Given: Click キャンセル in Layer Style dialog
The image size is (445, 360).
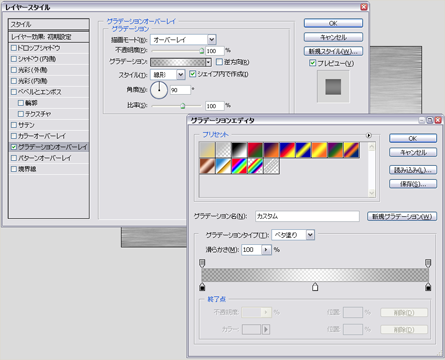Looking at the screenshot, I should pos(333,37).
